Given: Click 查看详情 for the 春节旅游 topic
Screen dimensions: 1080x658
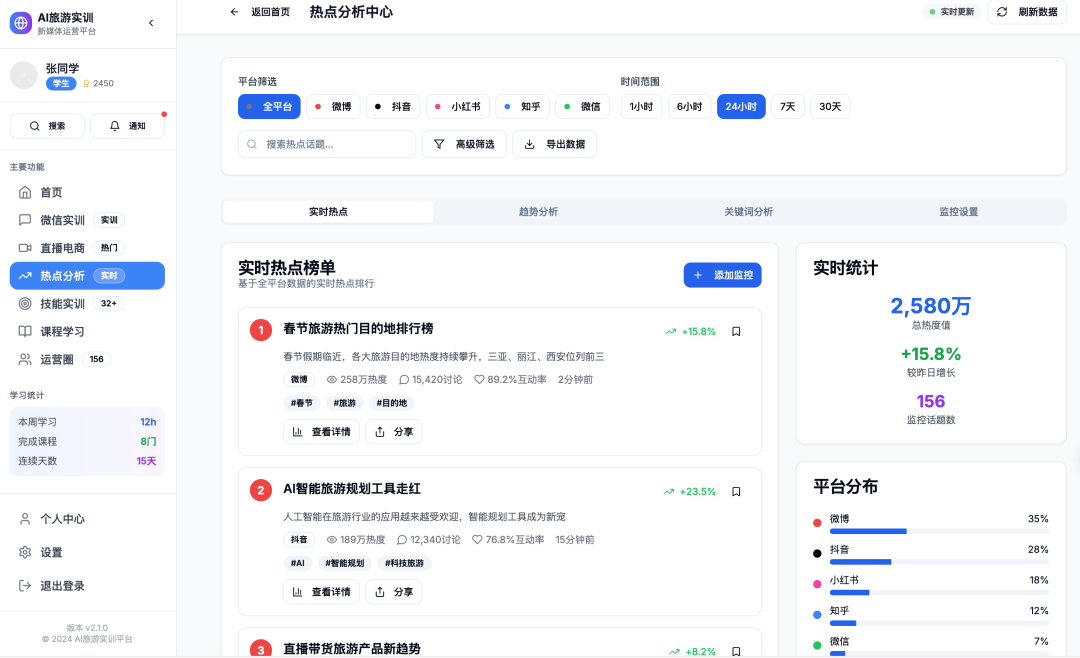Looking at the screenshot, I should pyautogui.click(x=321, y=432).
